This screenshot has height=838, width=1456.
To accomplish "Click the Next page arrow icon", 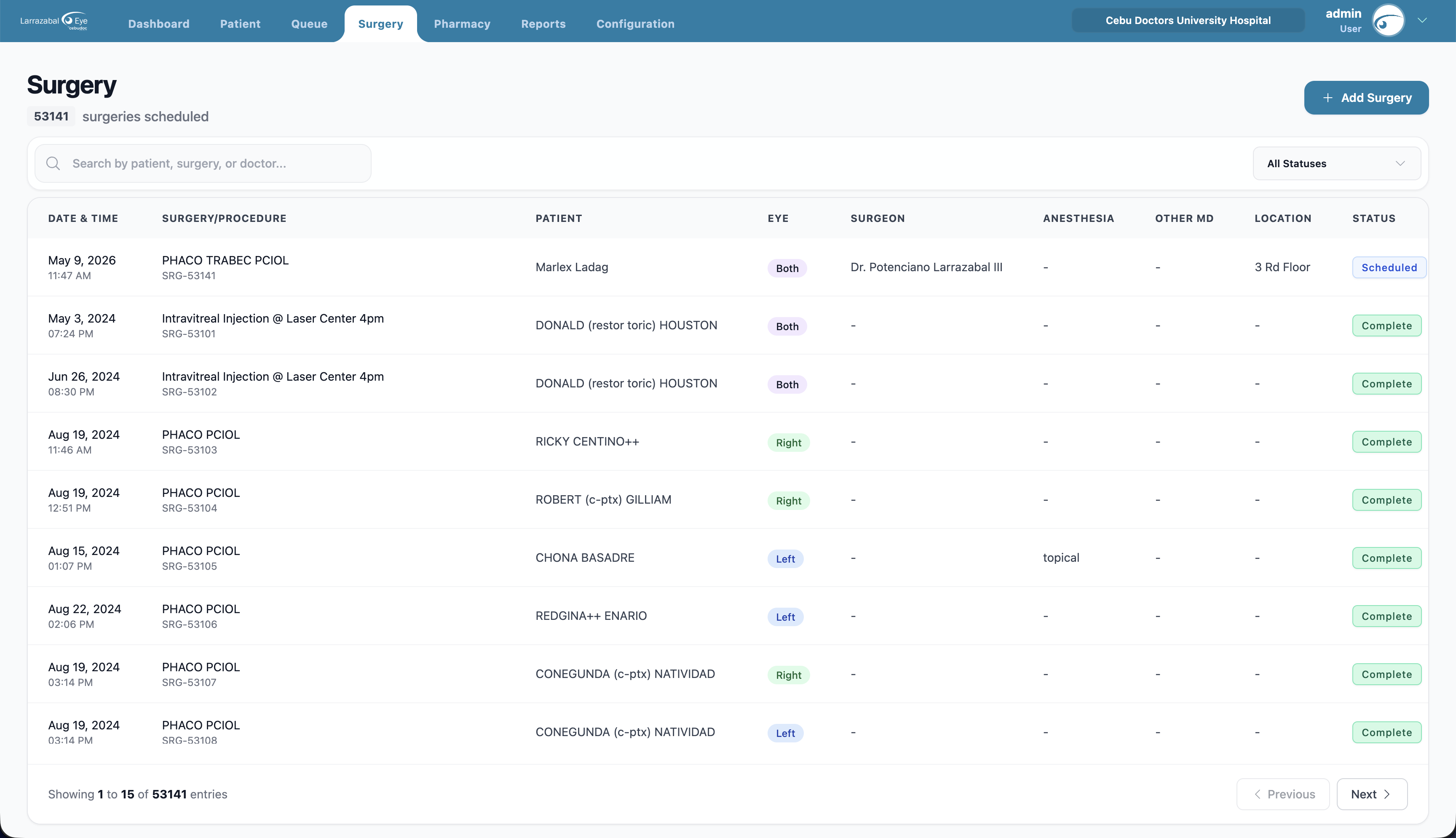I will (x=1387, y=794).
